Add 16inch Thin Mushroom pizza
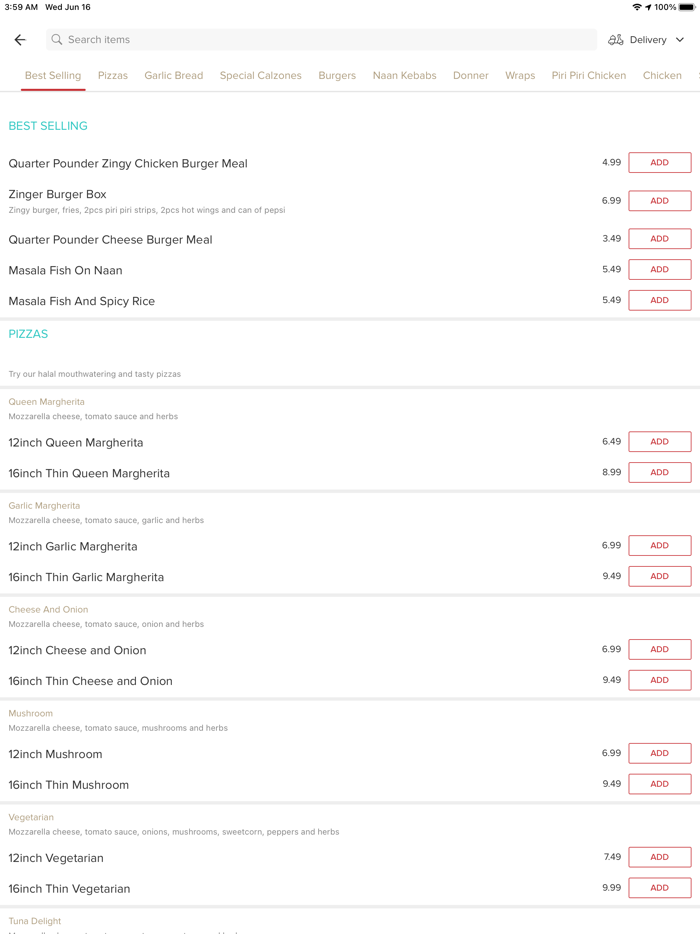Viewport: 700px width, 934px height. 659,784
